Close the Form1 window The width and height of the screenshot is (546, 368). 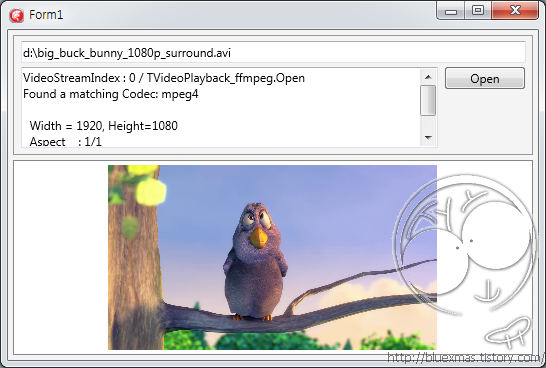point(515,10)
